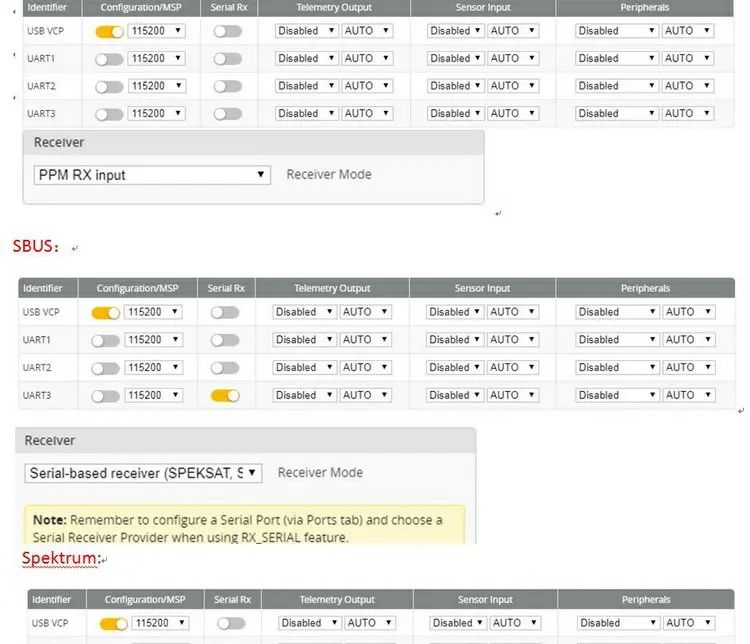Disable UART3 Serial Rx in SBUS table
750x644 pixels.
[225, 396]
